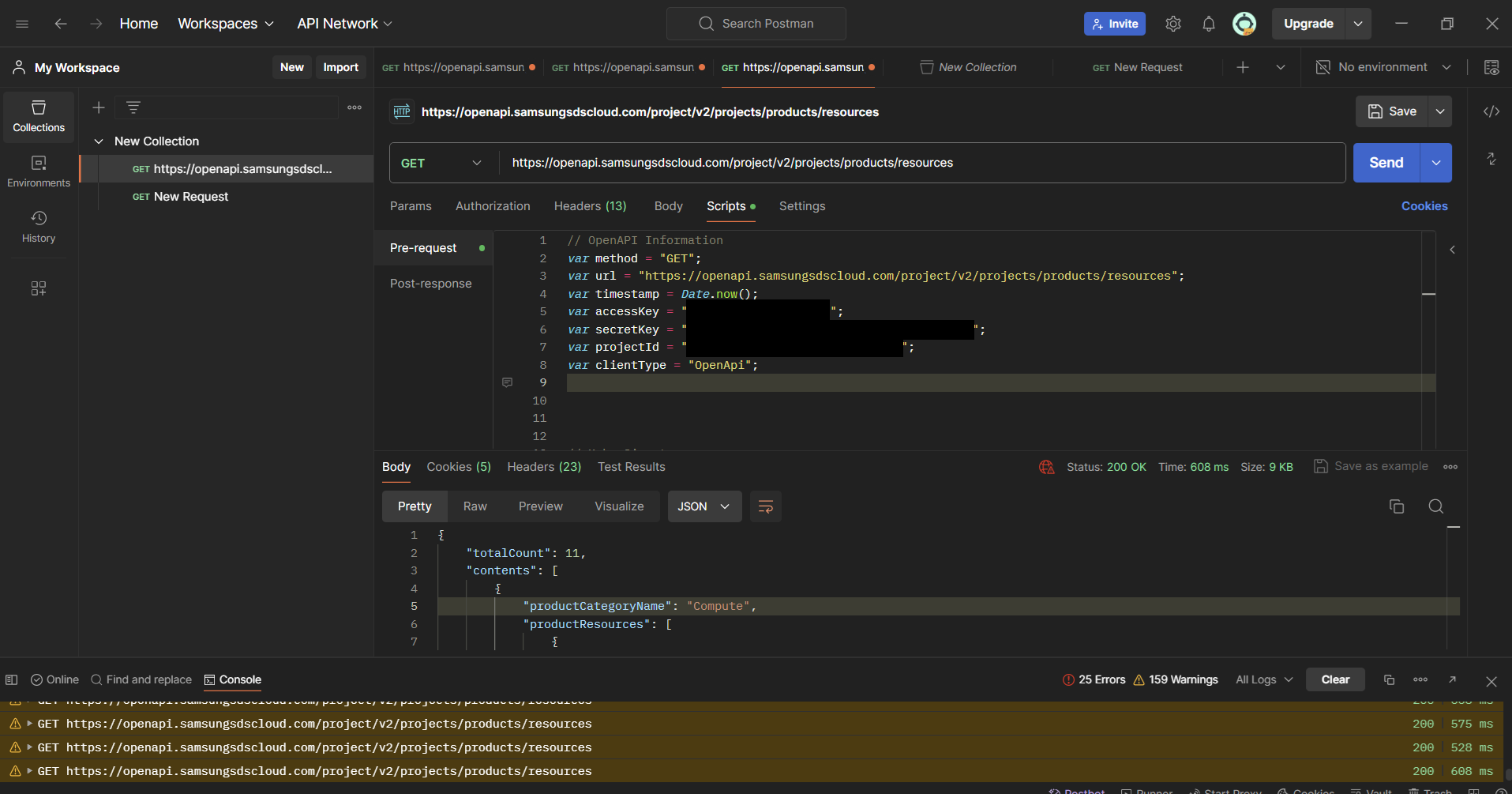
Task: Open the API Network dropdown
Action: (x=344, y=24)
